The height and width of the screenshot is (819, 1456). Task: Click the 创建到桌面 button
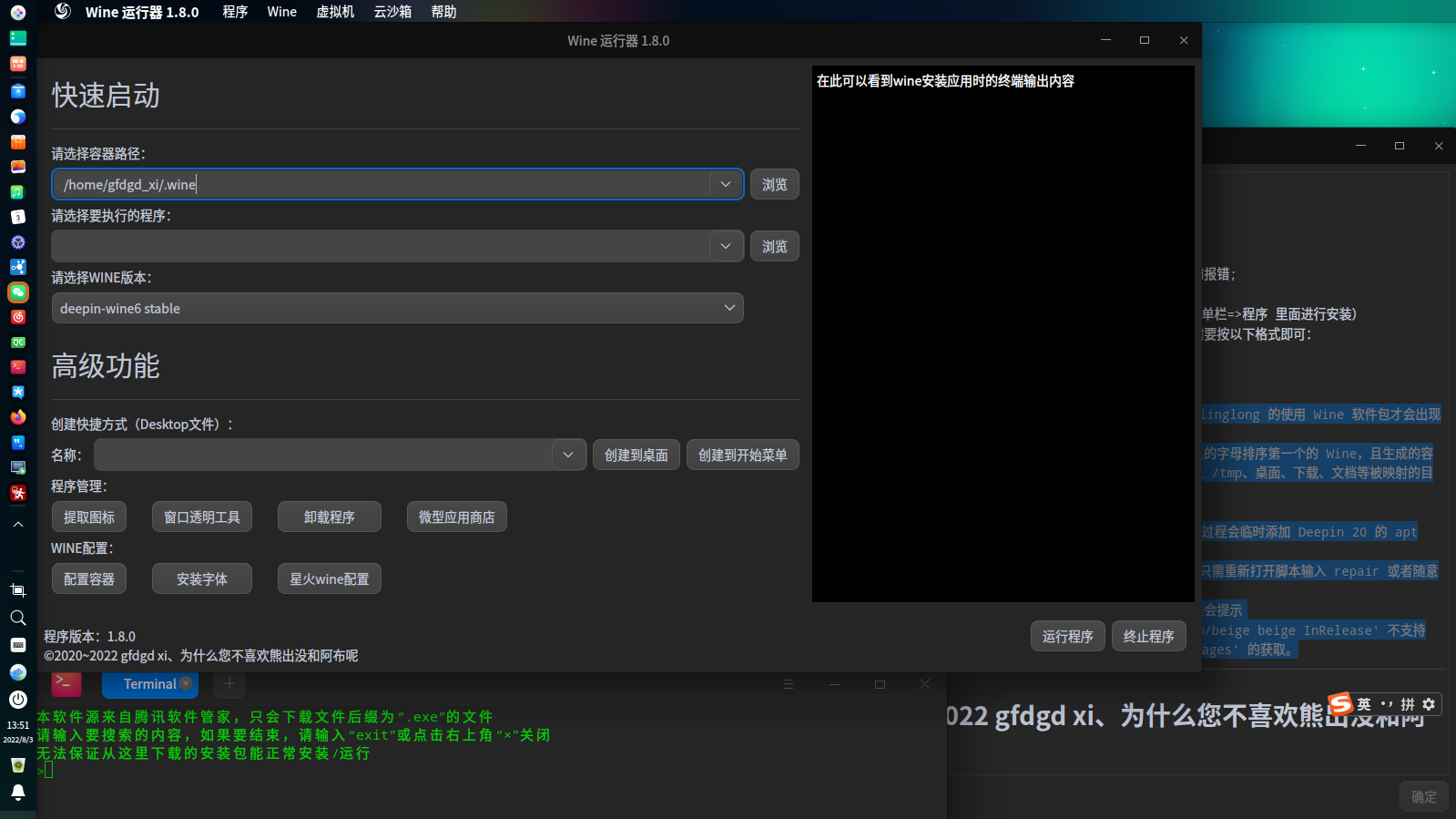point(636,455)
